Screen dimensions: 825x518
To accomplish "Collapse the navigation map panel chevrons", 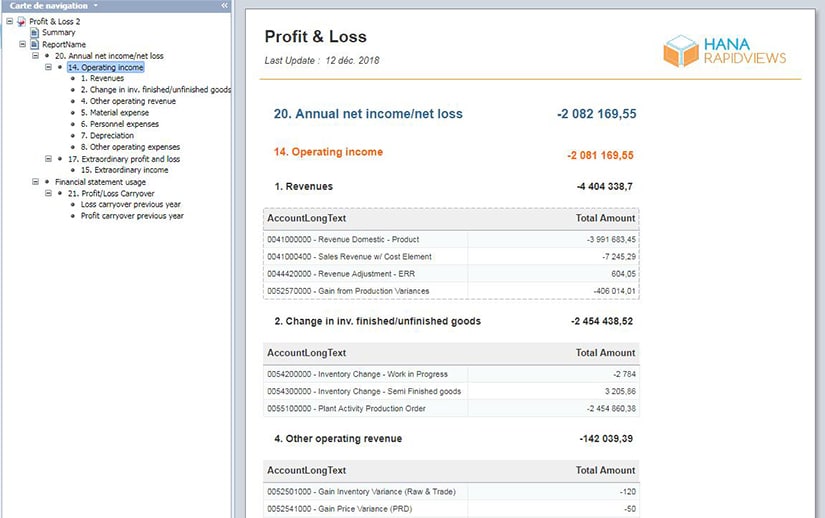I will point(225,5).
